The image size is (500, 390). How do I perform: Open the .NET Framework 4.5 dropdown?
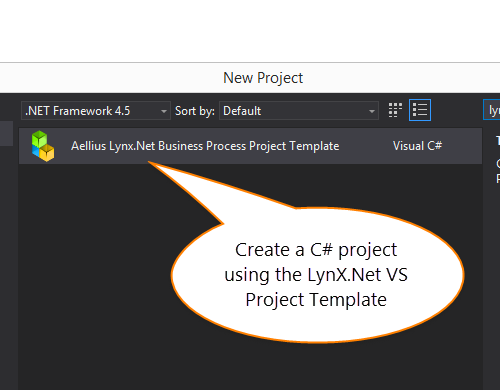click(96, 111)
